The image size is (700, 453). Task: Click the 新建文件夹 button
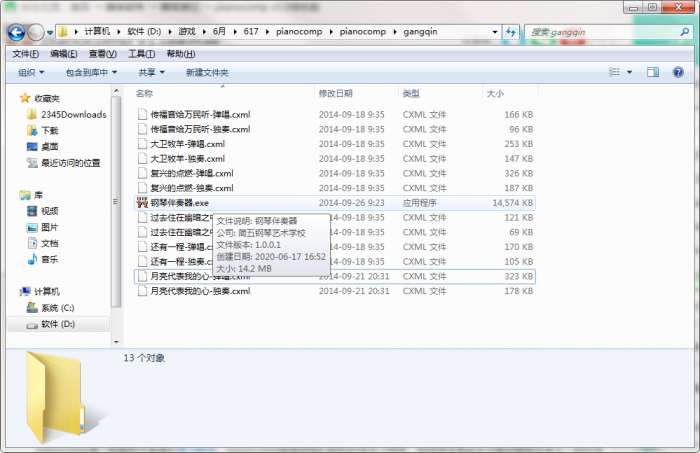coord(207,72)
